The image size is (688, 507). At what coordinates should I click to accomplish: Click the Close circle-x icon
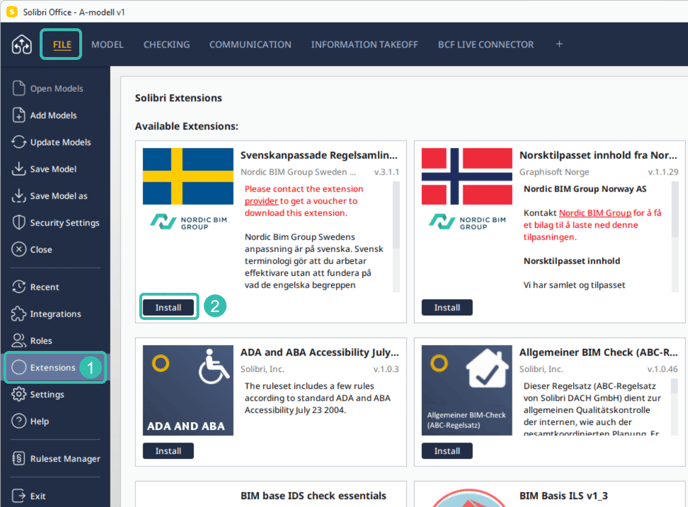(18, 249)
